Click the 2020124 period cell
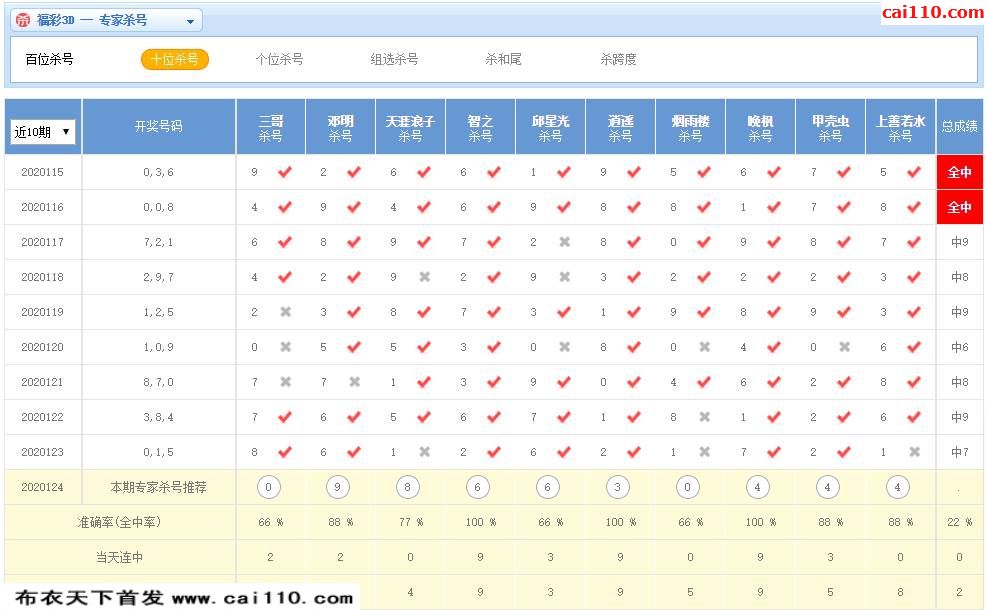The image size is (986, 610). (43, 487)
